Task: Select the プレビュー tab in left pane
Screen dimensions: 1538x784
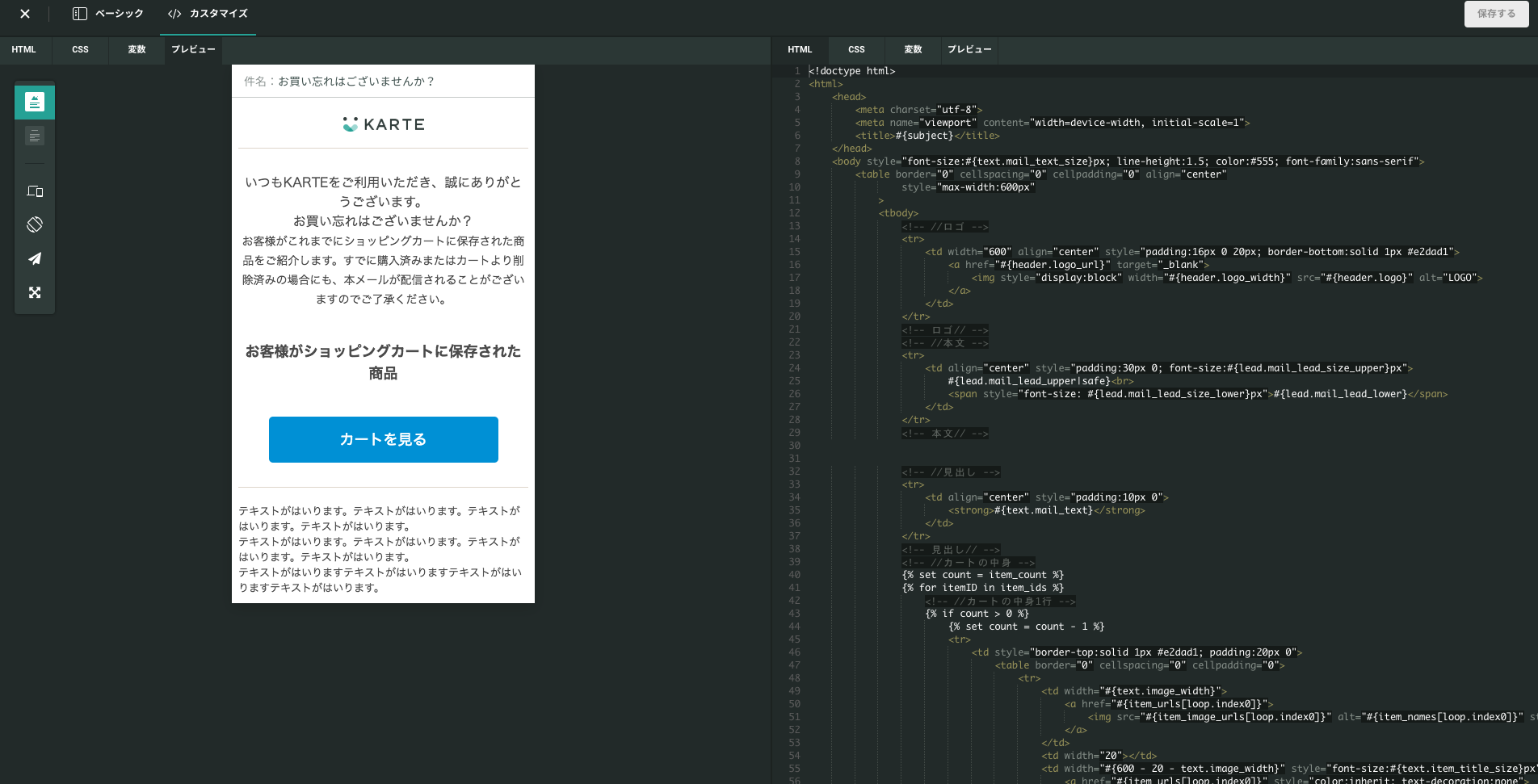Action: [193, 49]
